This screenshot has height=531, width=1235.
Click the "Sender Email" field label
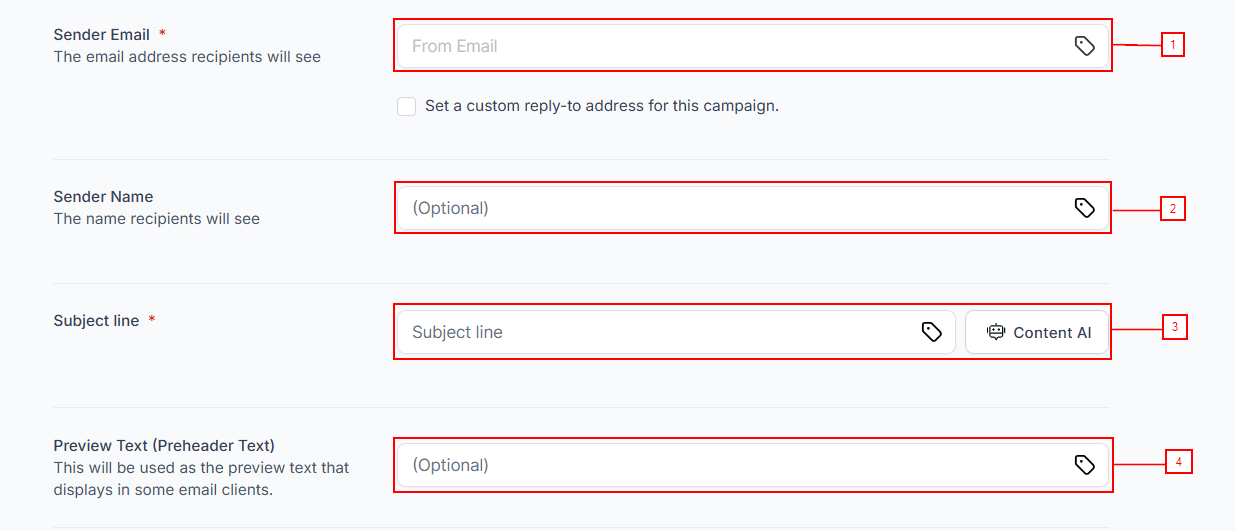coord(102,35)
